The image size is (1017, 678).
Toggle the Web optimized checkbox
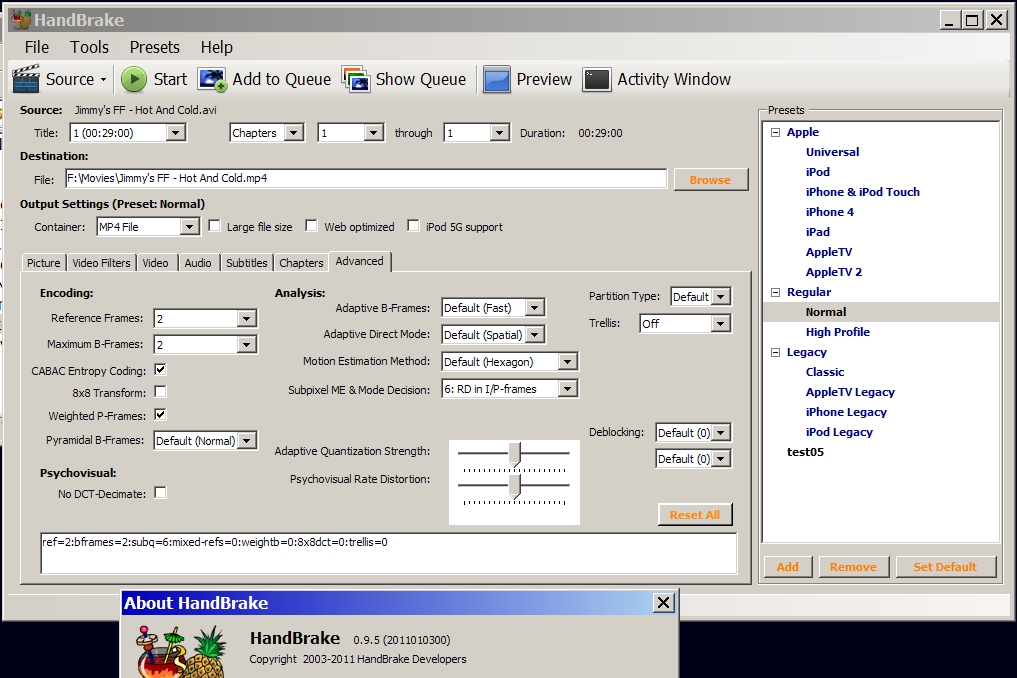311,226
